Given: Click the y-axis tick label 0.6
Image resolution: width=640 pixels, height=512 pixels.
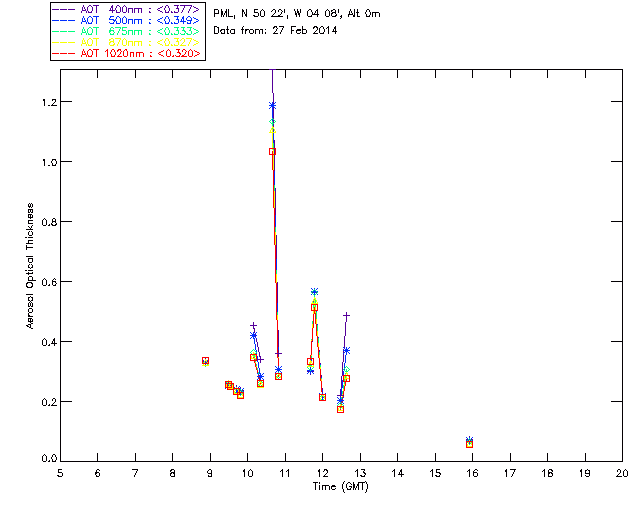Looking at the screenshot, I should [x=49, y=282].
